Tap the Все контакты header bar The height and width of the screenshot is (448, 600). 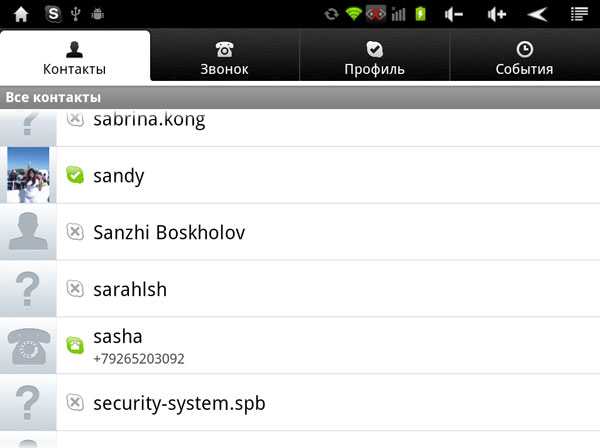[x=300, y=98]
